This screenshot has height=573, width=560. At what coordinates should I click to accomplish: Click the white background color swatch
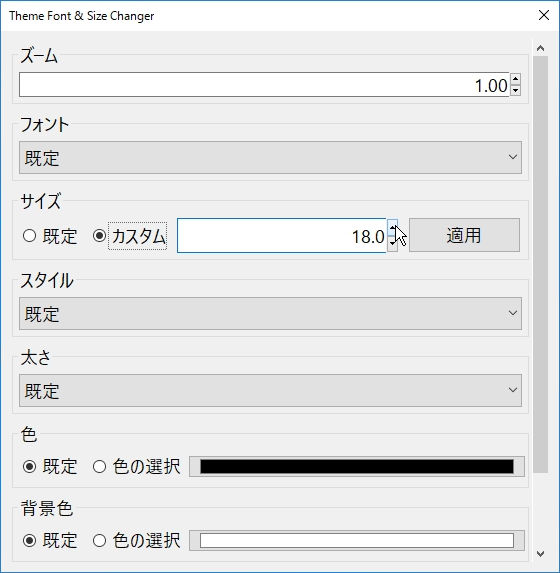(x=357, y=540)
